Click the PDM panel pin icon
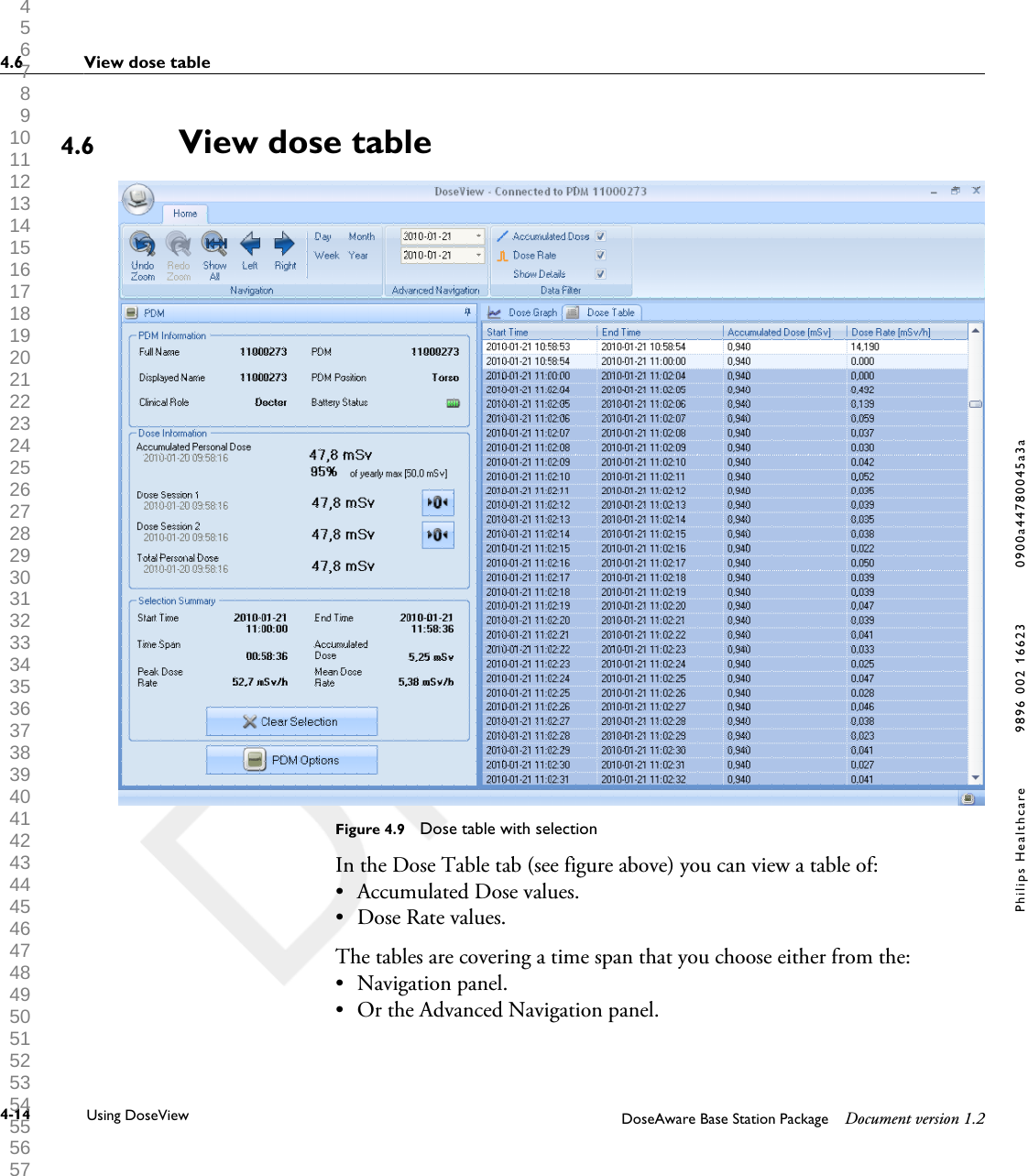 (467, 313)
